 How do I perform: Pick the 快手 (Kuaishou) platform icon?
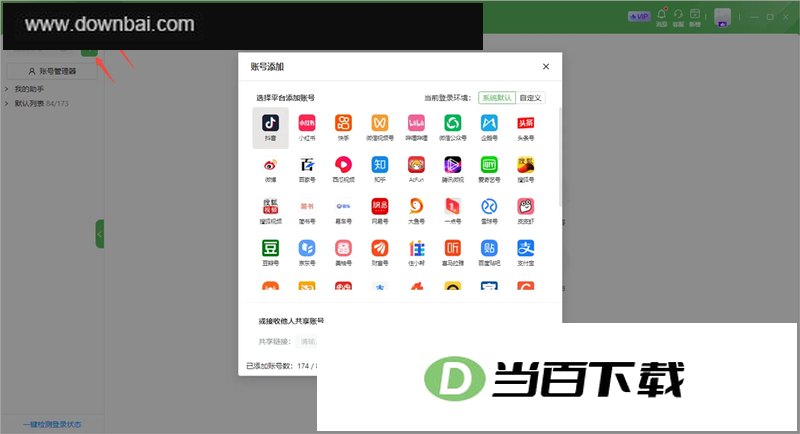343,123
